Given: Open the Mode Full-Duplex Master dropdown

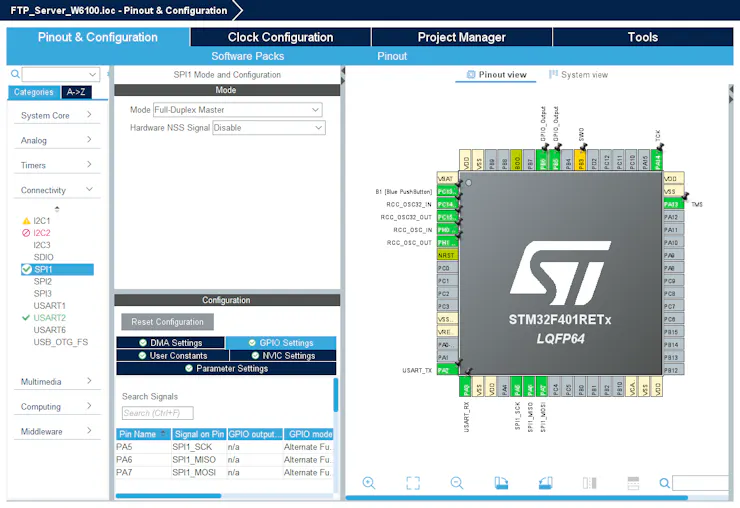Looking at the screenshot, I should pos(237,110).
